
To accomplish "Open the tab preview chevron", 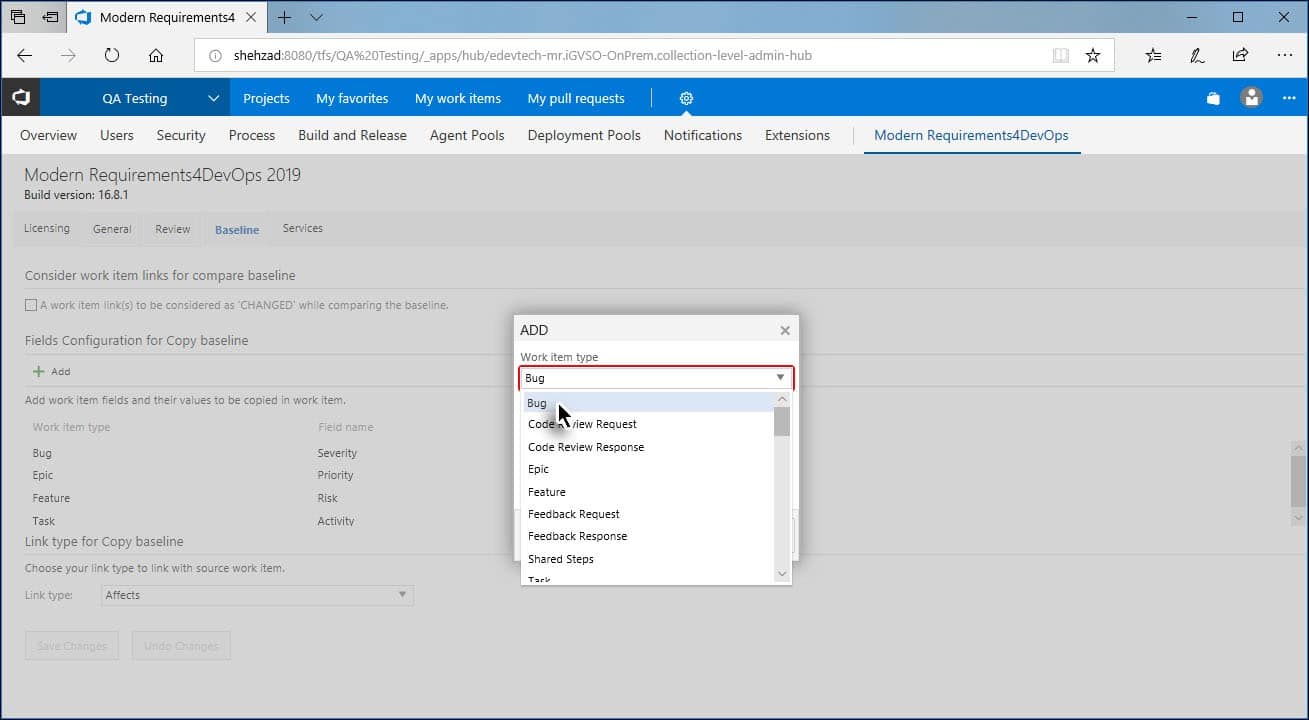I will (316, 17).
